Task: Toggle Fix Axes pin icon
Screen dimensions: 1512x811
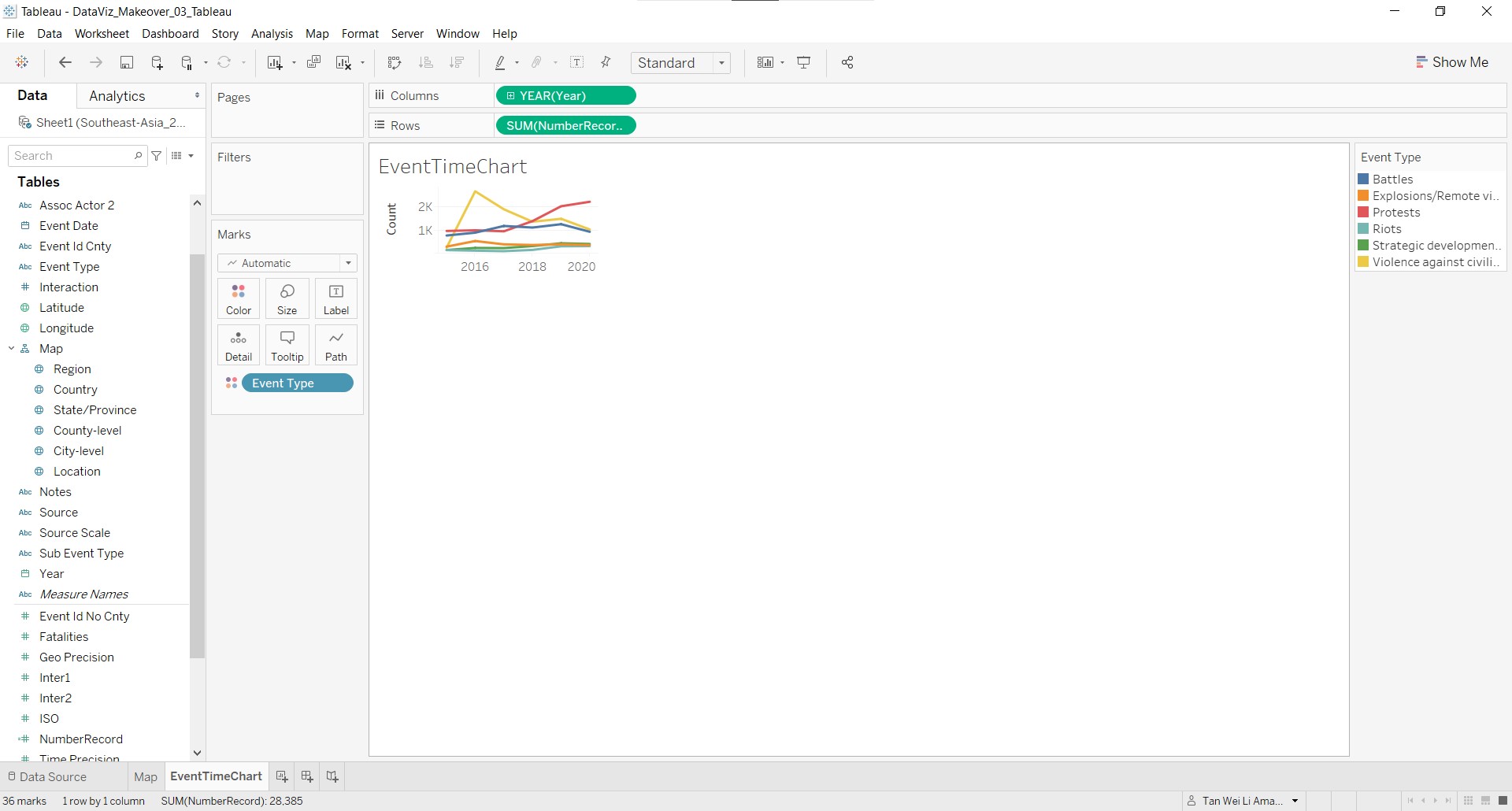Action: [x=606, y=63]
